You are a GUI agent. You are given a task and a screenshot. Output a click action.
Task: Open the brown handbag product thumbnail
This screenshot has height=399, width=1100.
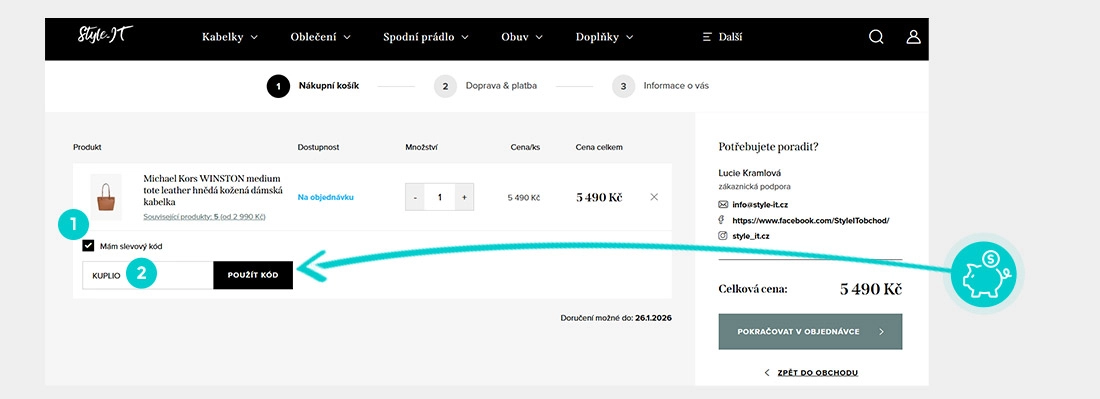[x=106, y=197]
